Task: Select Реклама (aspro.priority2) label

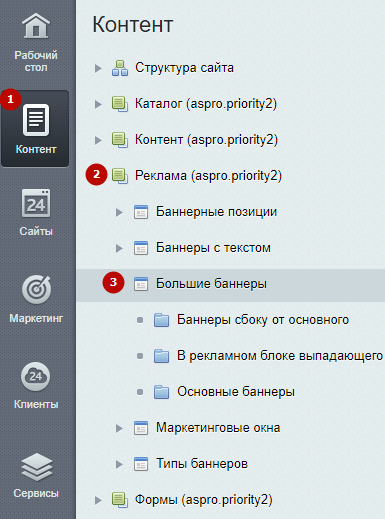Action: pos(208,176)
